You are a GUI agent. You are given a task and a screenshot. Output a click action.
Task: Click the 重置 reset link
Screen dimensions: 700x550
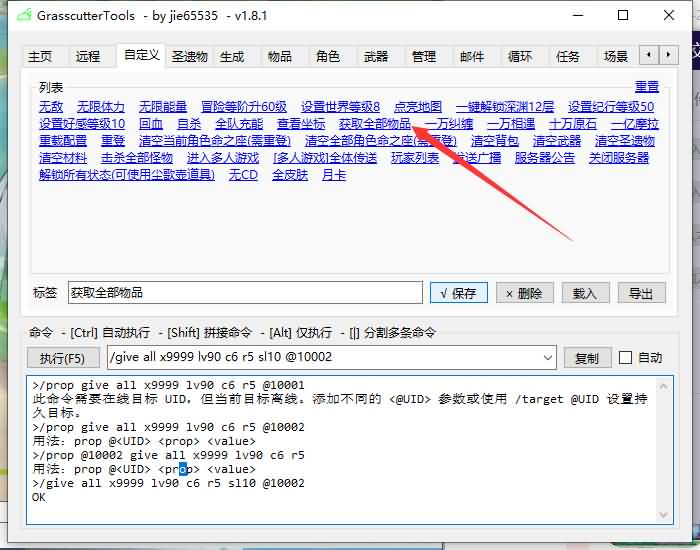(647, 88)
